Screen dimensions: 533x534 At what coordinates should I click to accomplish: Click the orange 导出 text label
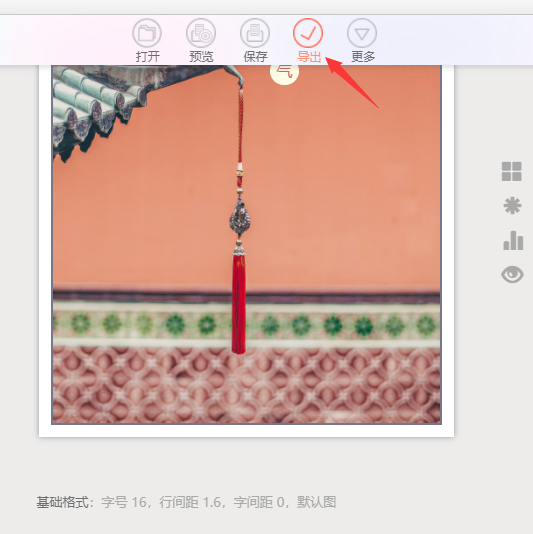pos(309,57)
